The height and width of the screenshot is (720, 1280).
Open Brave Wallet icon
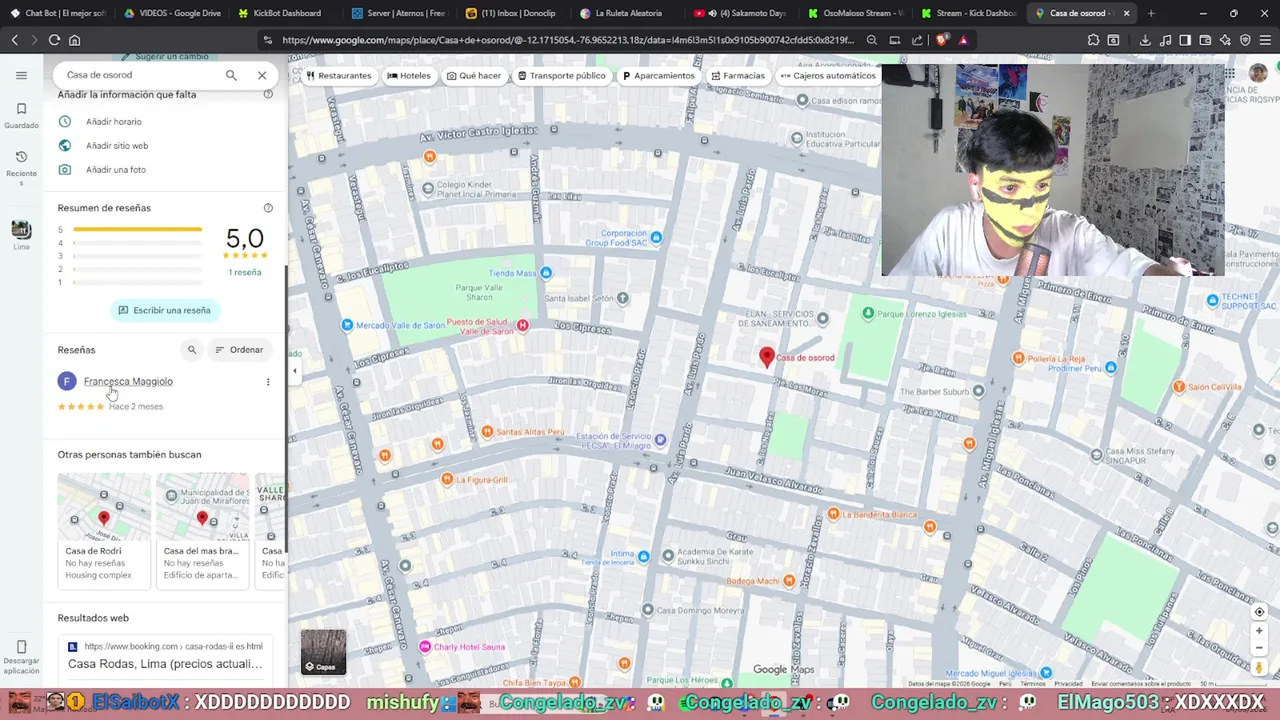(1205, 40)
